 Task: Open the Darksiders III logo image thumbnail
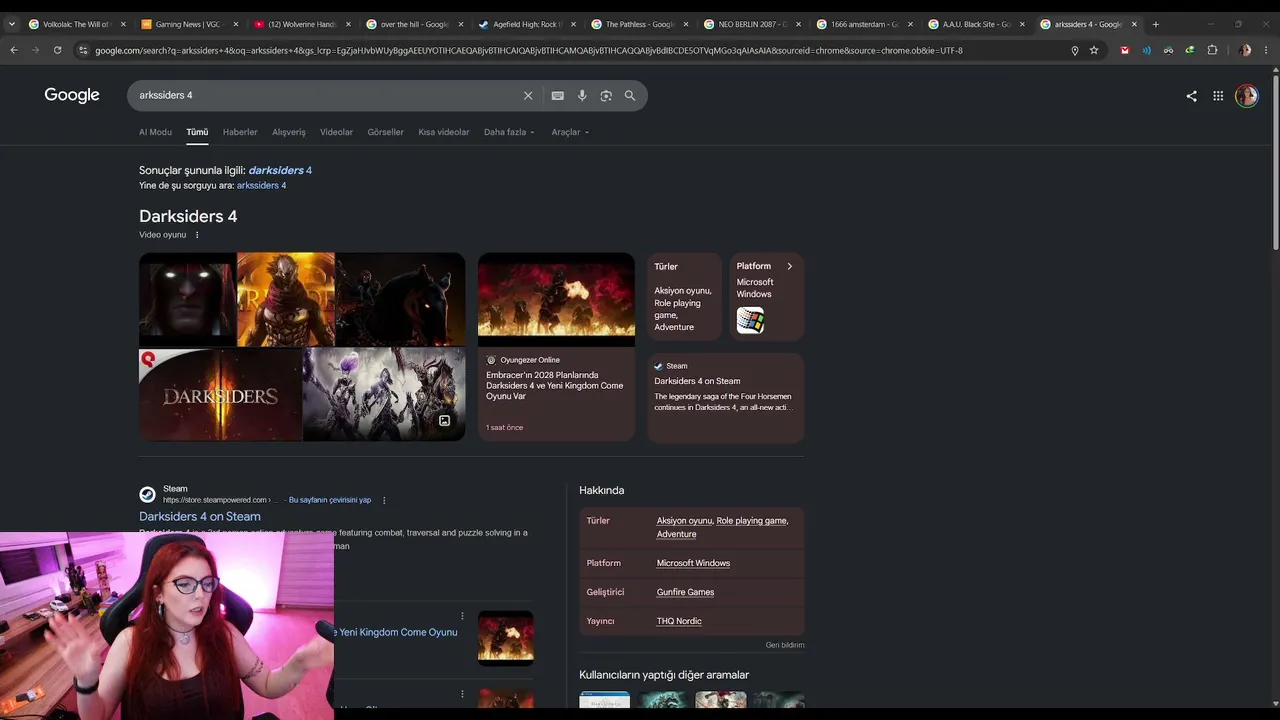[x=220, y=395]
